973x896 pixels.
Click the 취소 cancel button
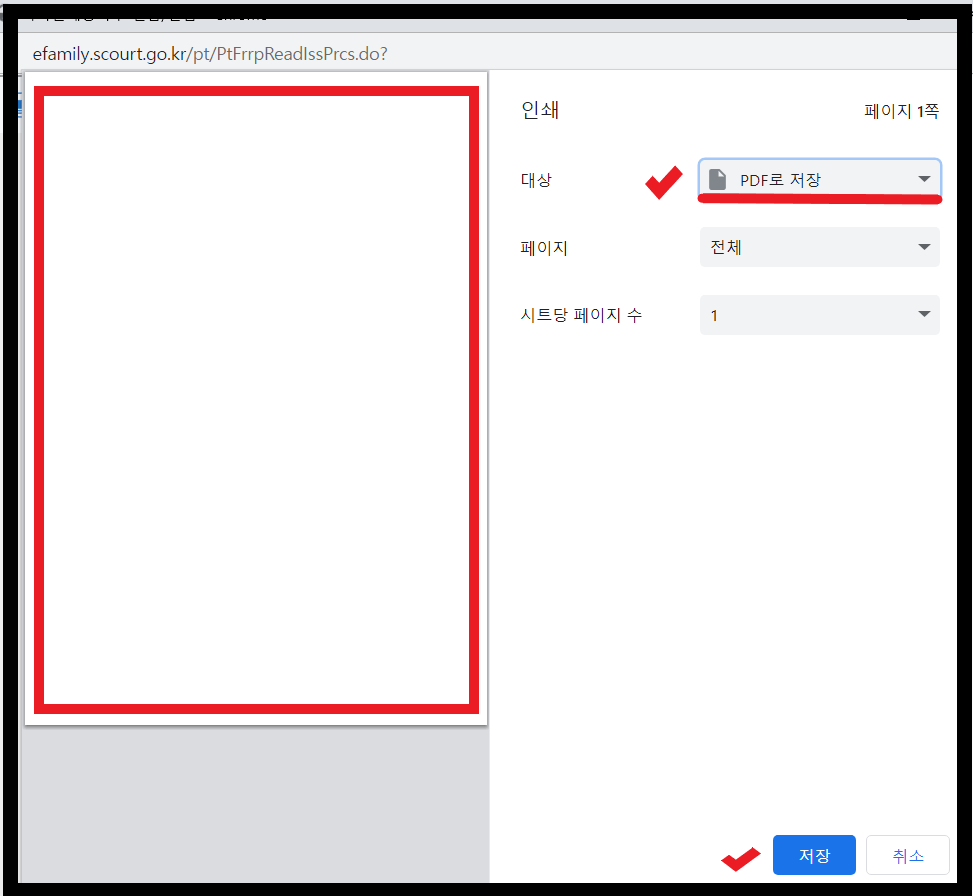(x=907, y=855)
